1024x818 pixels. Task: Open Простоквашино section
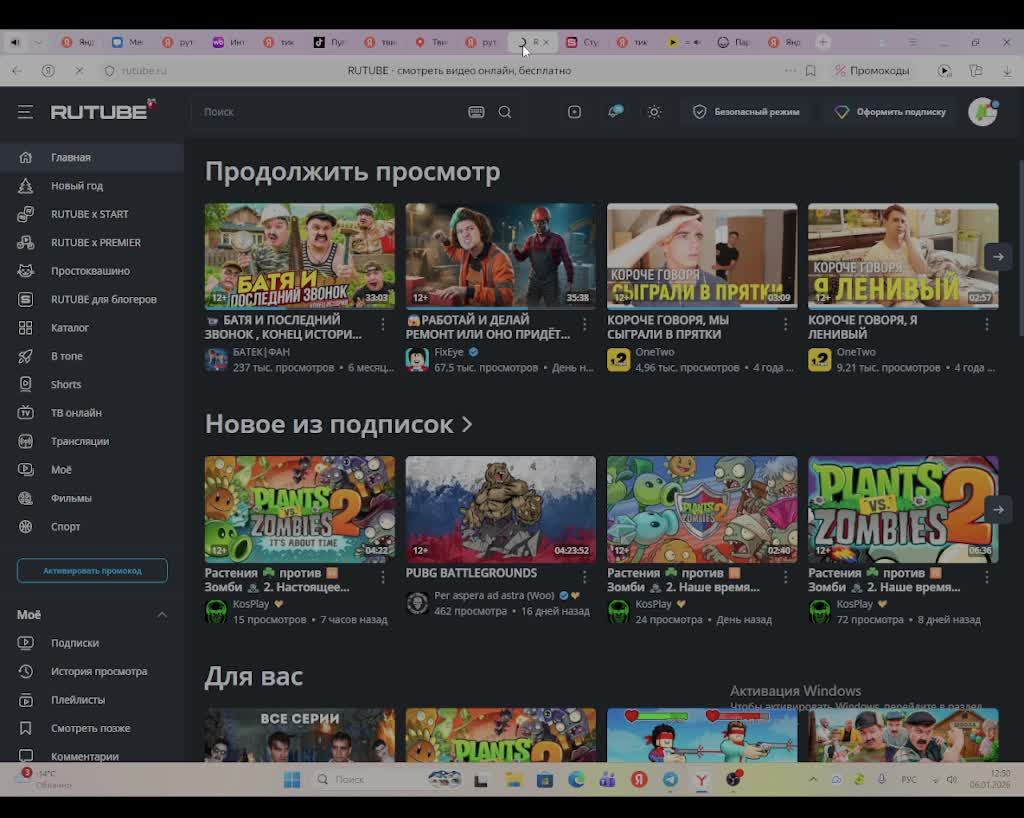coord(91,271)
